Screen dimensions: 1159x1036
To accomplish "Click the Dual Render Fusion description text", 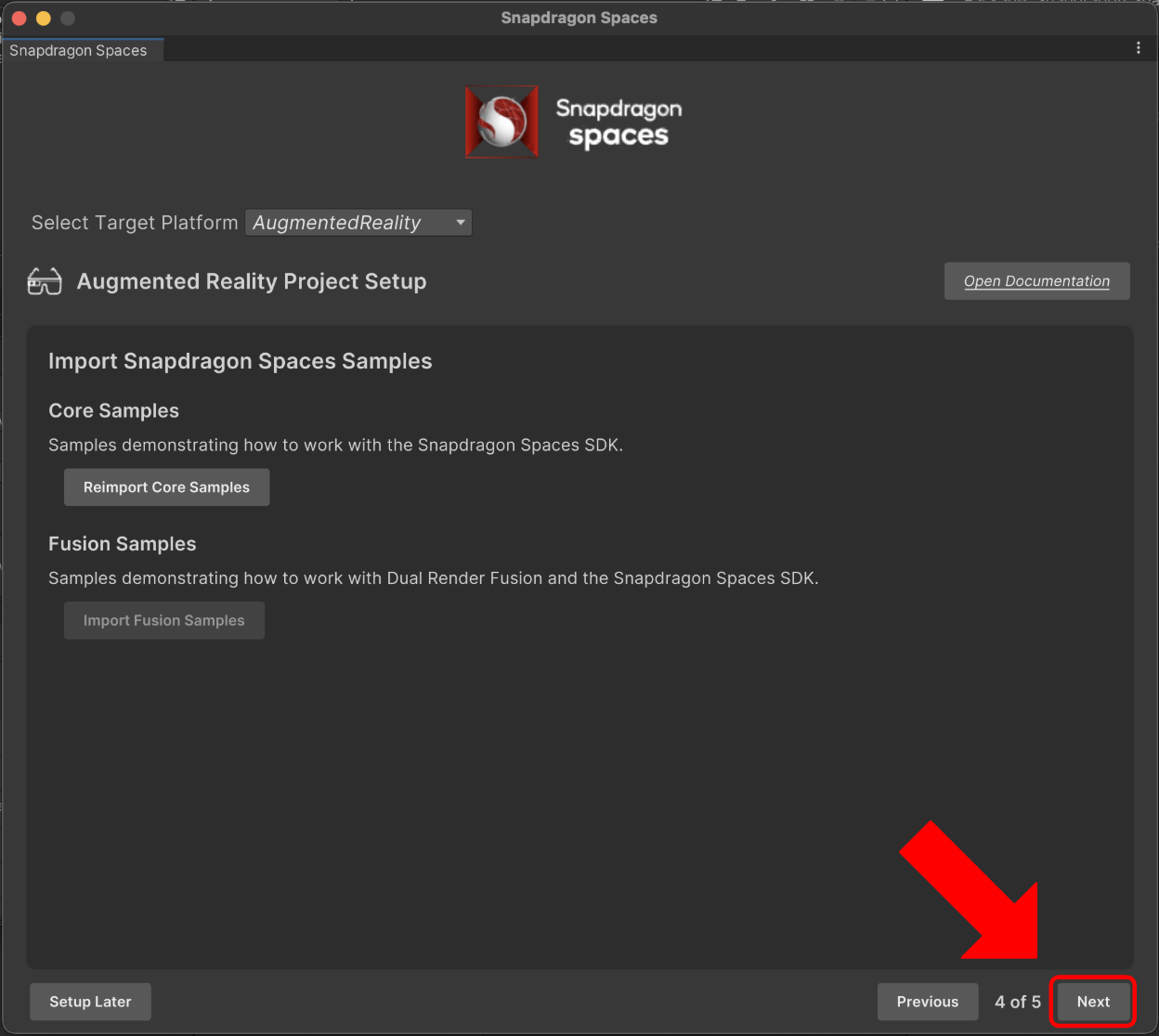I will [x=434, y=578].
